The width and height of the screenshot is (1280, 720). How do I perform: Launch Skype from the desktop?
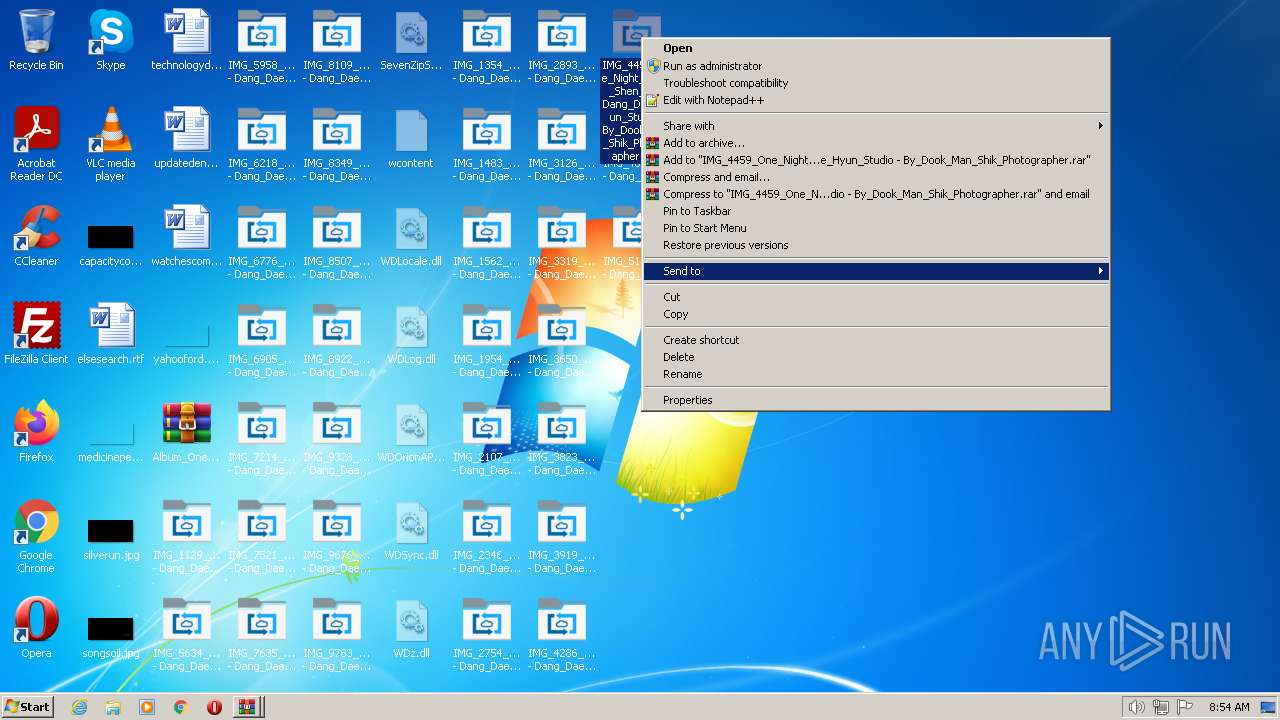click(110, 40)
